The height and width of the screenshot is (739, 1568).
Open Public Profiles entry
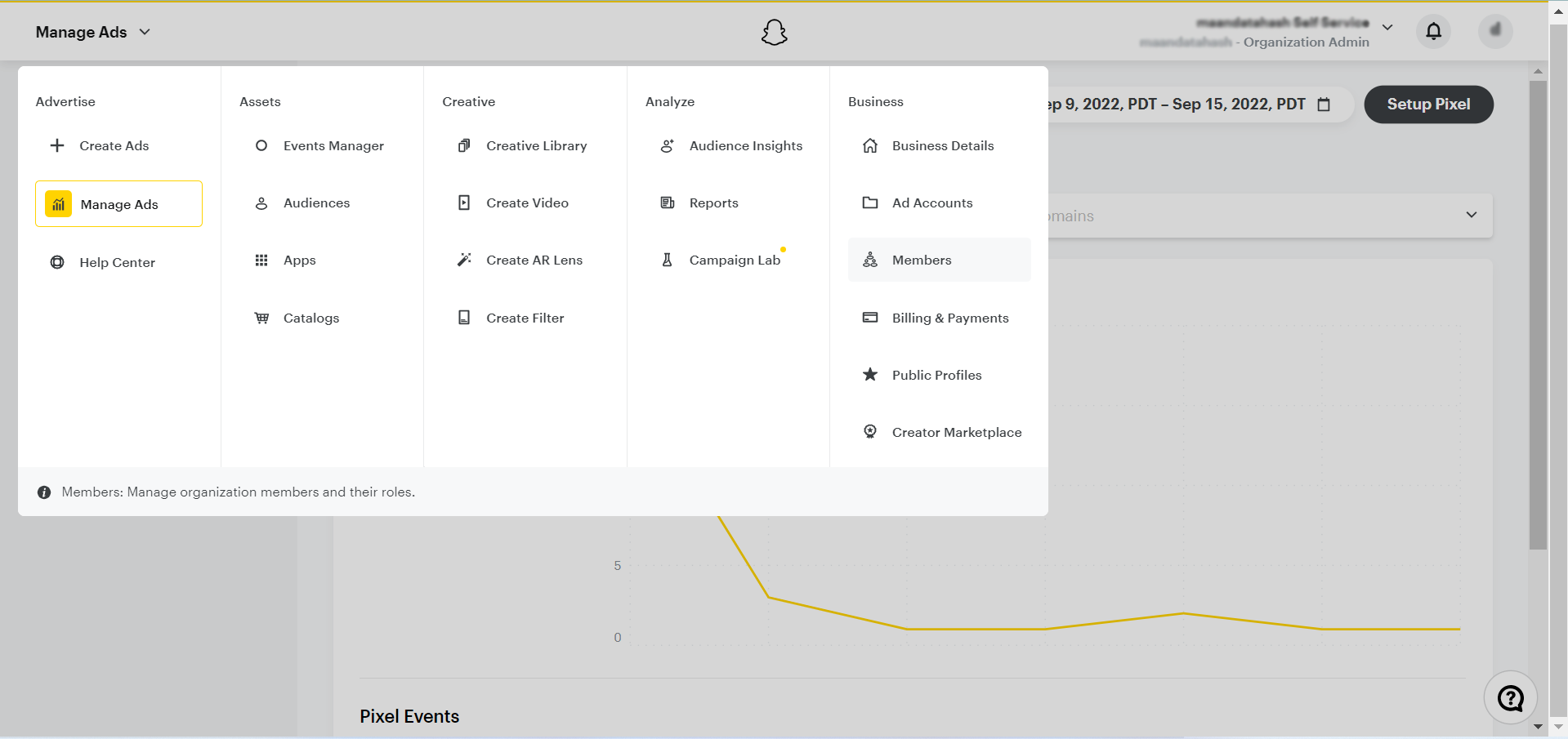point(939,375)
